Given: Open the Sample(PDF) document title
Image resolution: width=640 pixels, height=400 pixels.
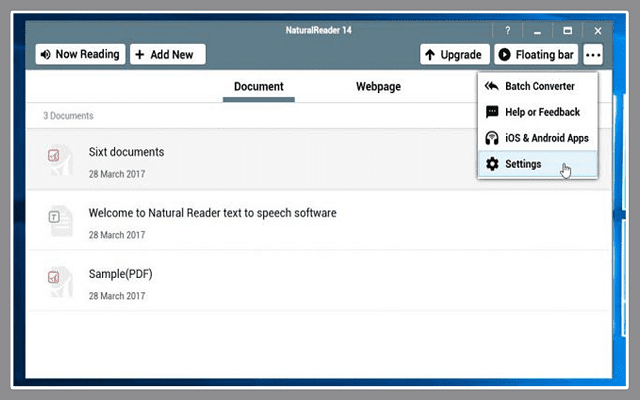Looking at the screenshot, I should pyautogui.click(x=120, y=274).
